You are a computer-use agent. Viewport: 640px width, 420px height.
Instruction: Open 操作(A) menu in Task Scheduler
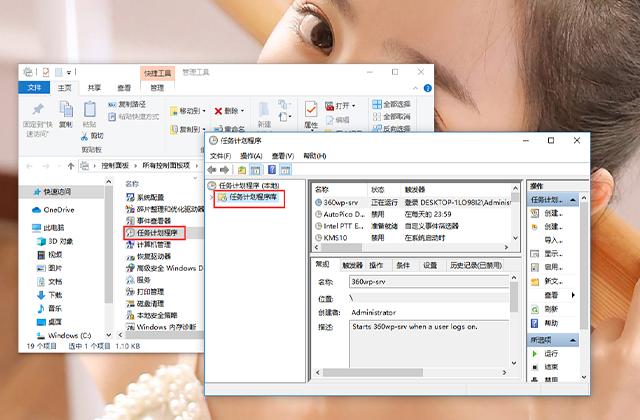[x=251, y=156]
